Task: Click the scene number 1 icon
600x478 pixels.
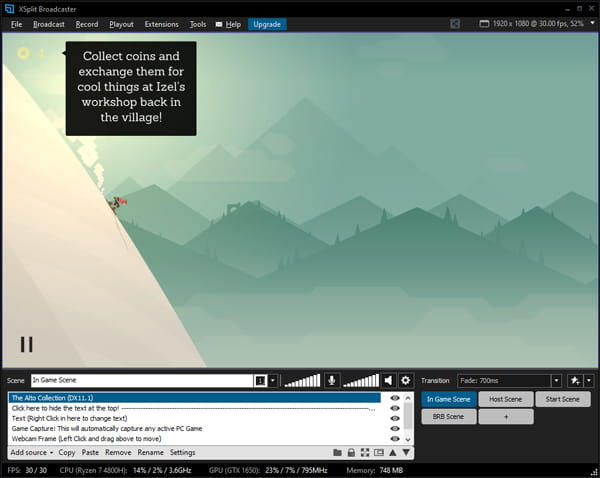Action: pos(260,380)
